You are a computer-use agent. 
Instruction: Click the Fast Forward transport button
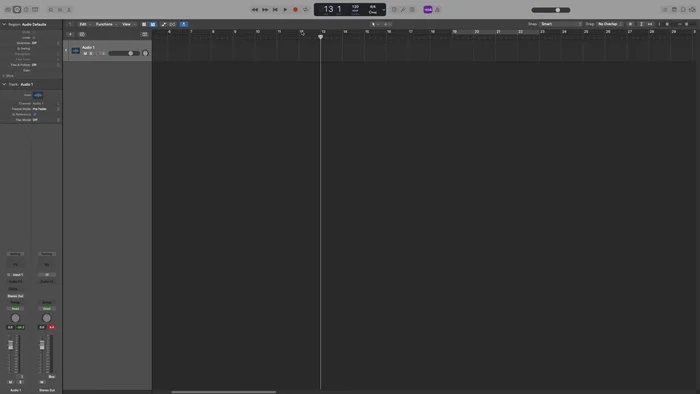coord(265,9)
